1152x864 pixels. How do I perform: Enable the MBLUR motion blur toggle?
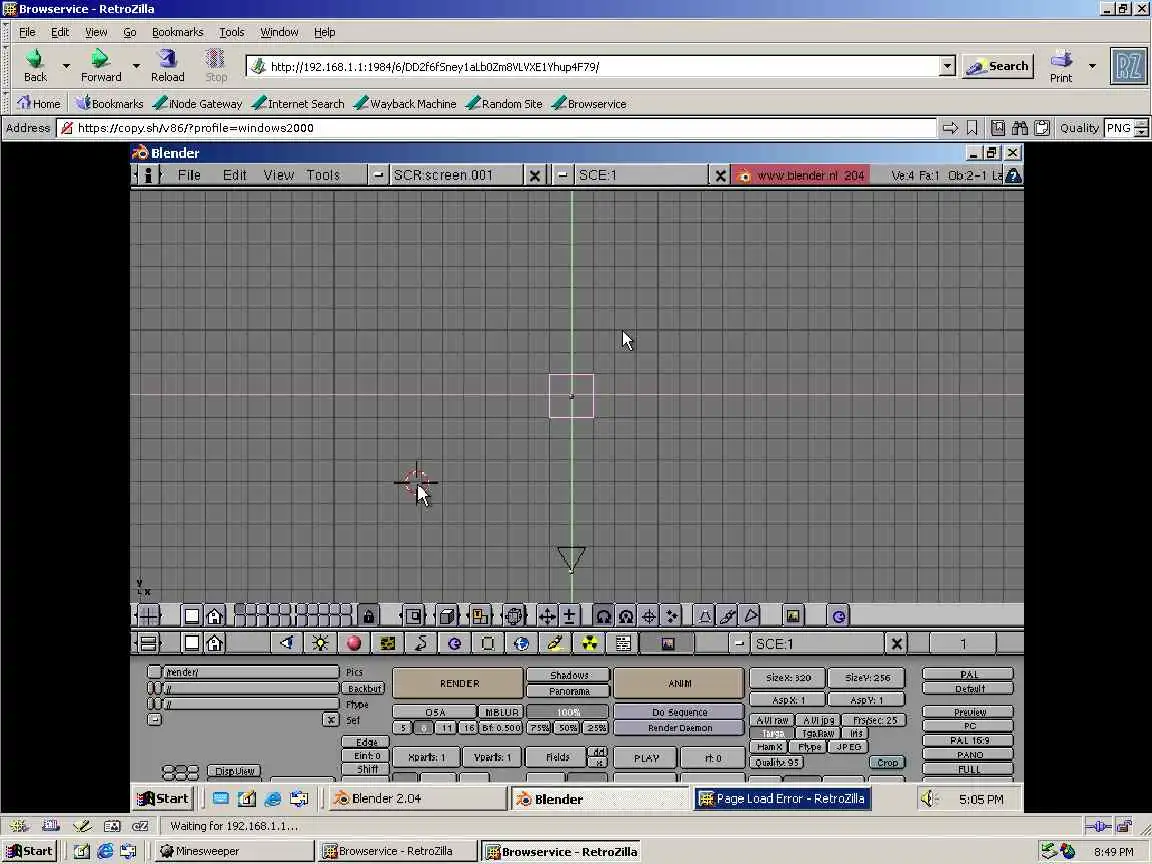point(501,712)
